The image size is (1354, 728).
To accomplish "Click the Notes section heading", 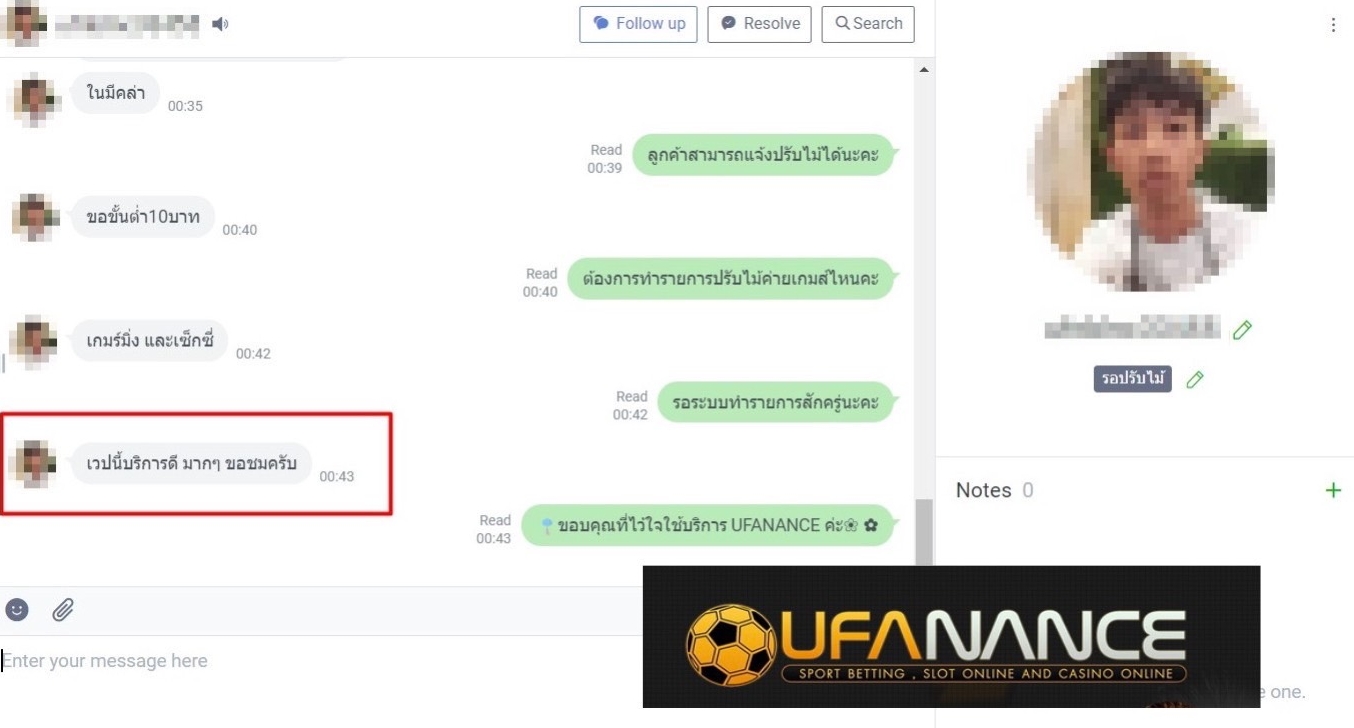I will [983, 490].
